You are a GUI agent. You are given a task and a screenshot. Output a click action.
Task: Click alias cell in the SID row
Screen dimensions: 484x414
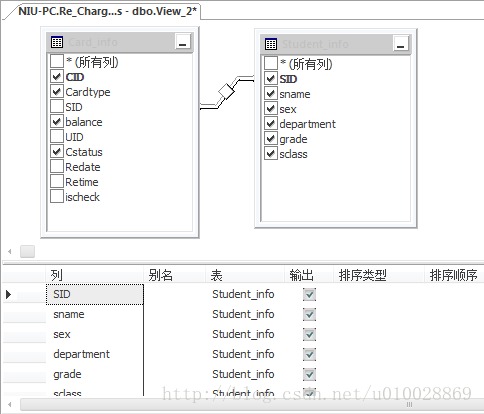tap(175, 294)
